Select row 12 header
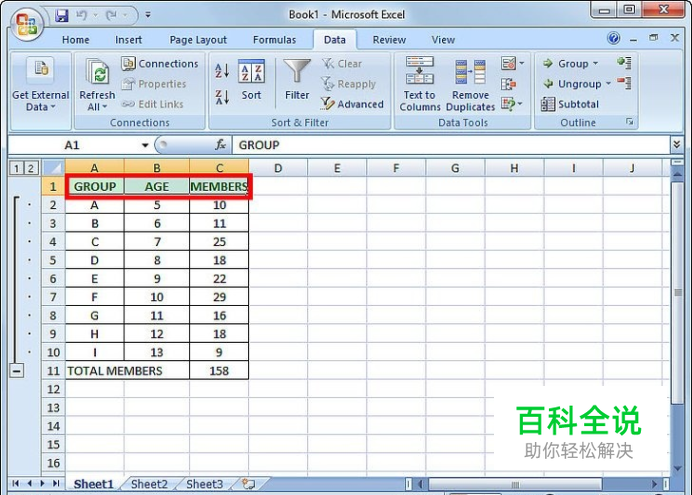Viewport: 692px width, 495px height. click(53, 389)
